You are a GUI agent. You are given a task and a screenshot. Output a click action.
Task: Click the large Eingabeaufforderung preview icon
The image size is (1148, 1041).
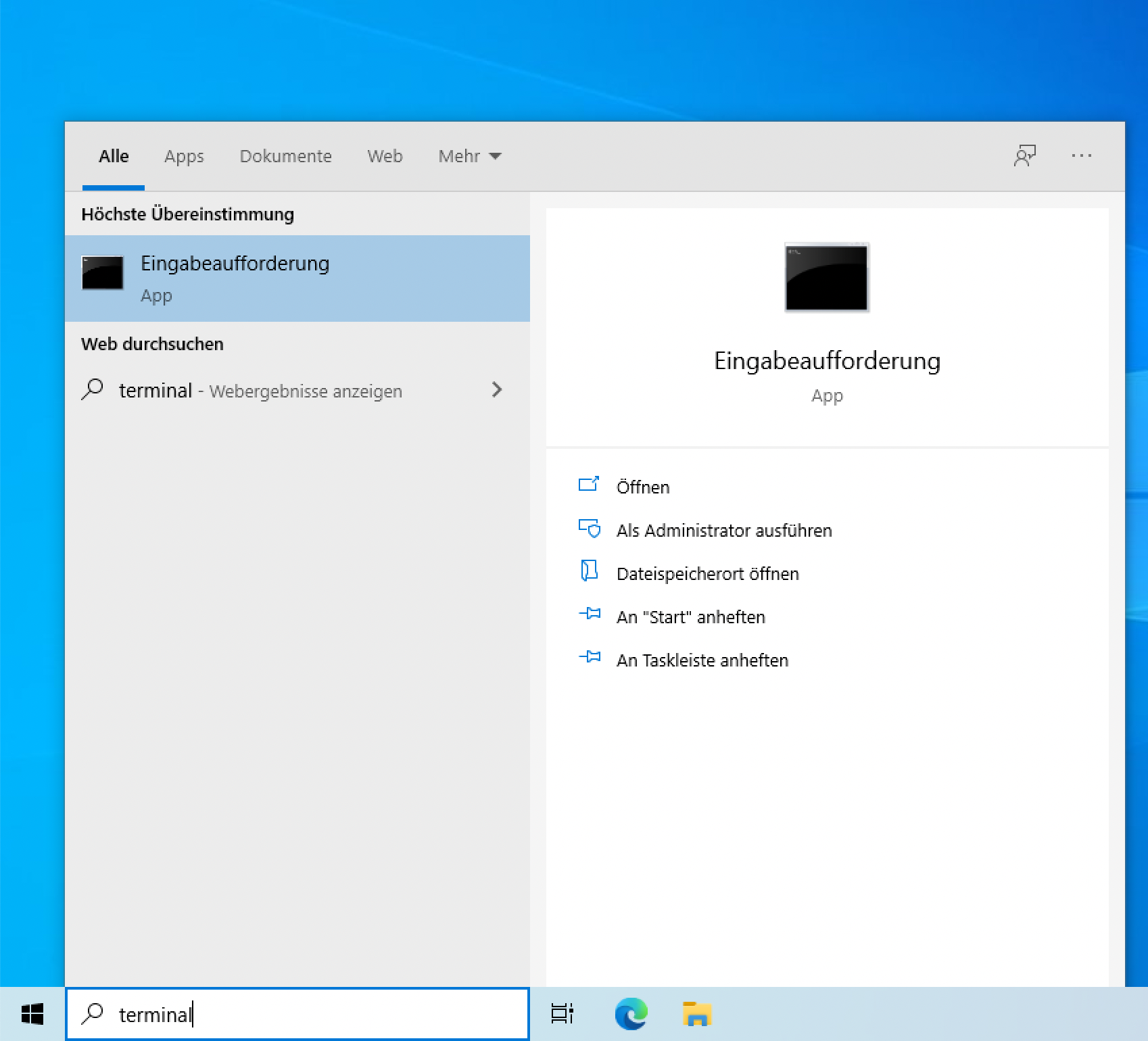click(x=827, y=277)
